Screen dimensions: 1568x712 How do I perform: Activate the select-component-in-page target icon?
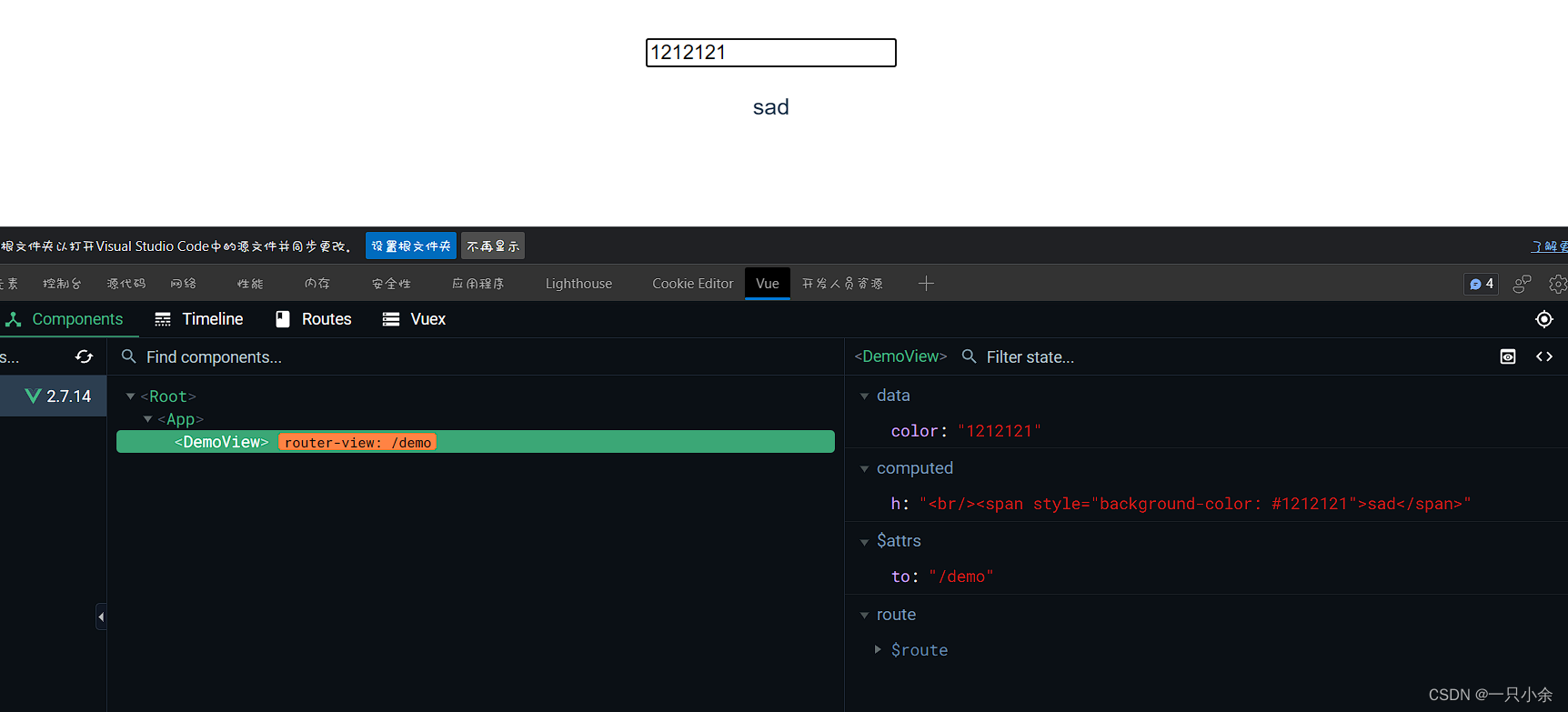pos(1544,319)
